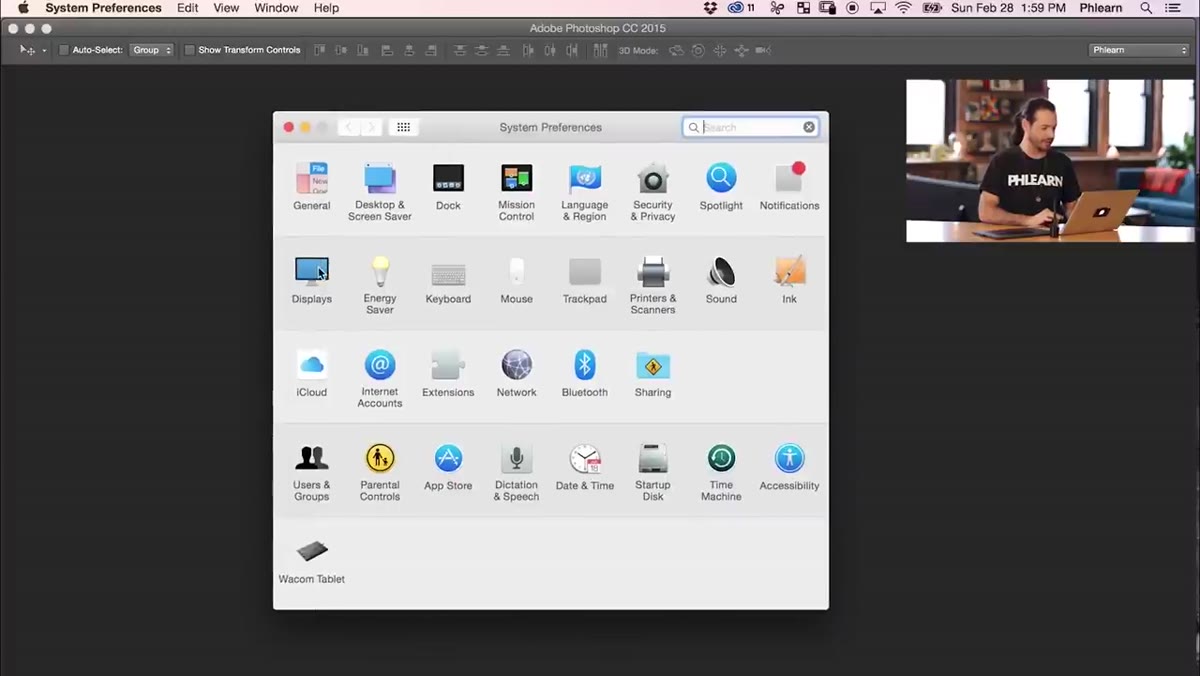This screenshot has height=676, width=1200.
Task: Open the Spotlight preferences pane
Action: click(x=721, y=187)
